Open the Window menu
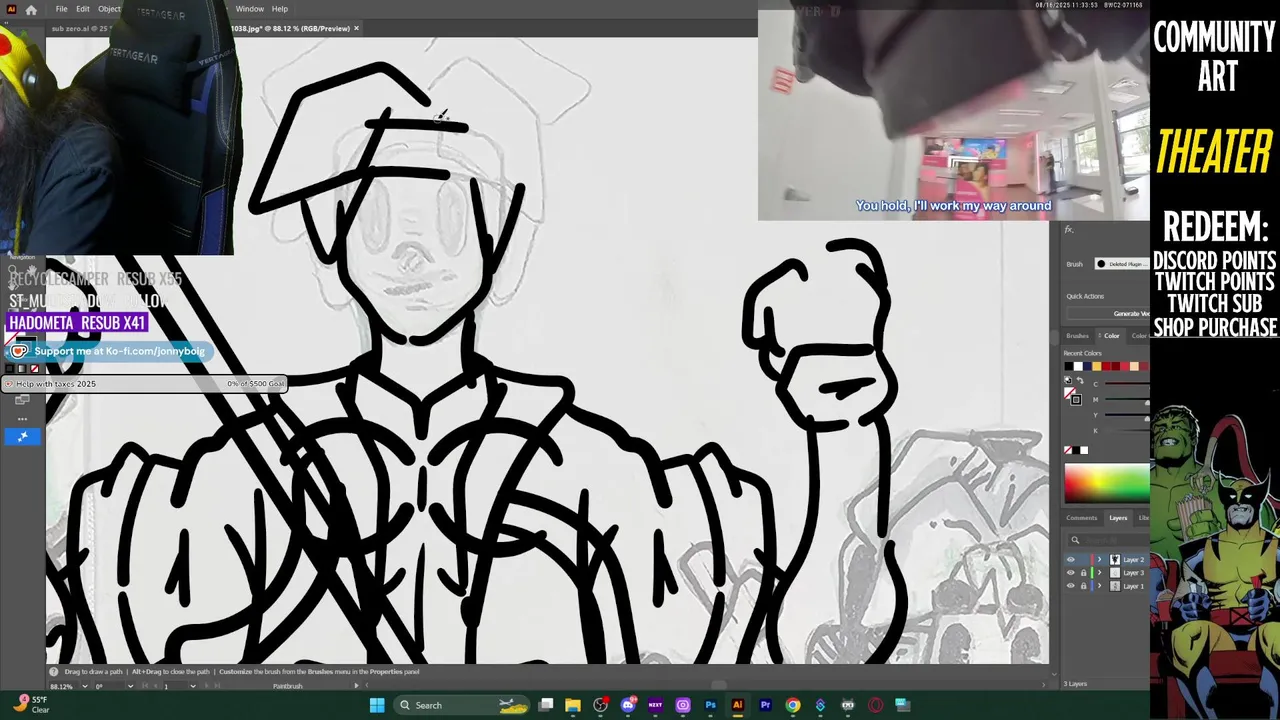This screenshot has height=720, width=1280. pyautogui.click(x=250, y=9)
